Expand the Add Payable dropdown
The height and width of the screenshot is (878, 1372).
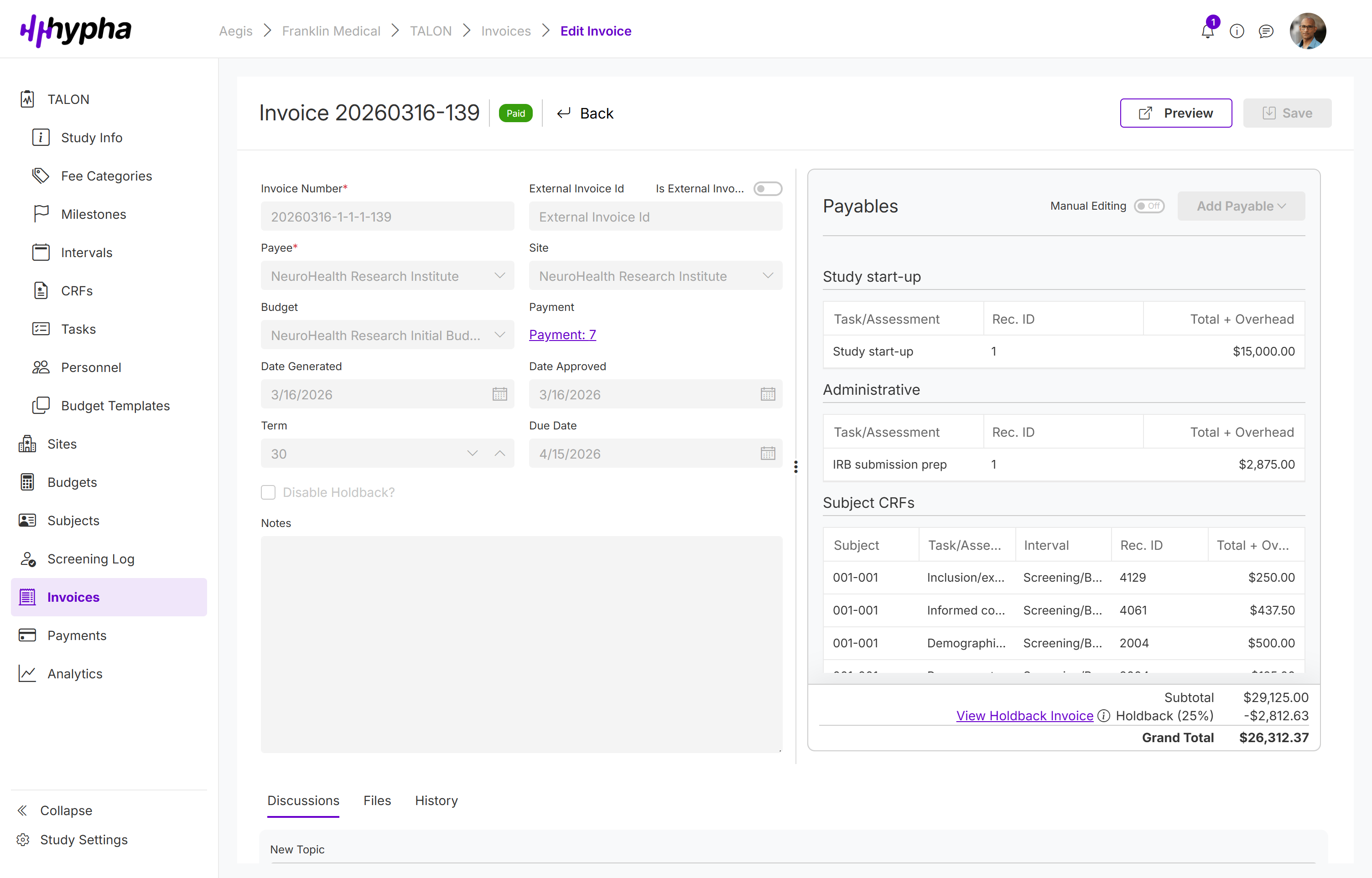(1242, 206)
